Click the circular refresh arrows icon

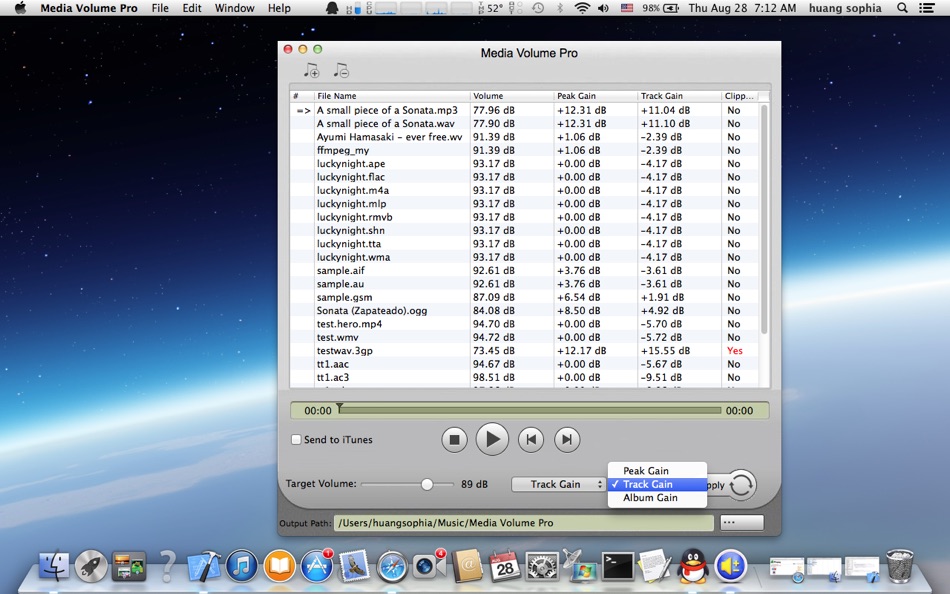click(742, 485)
